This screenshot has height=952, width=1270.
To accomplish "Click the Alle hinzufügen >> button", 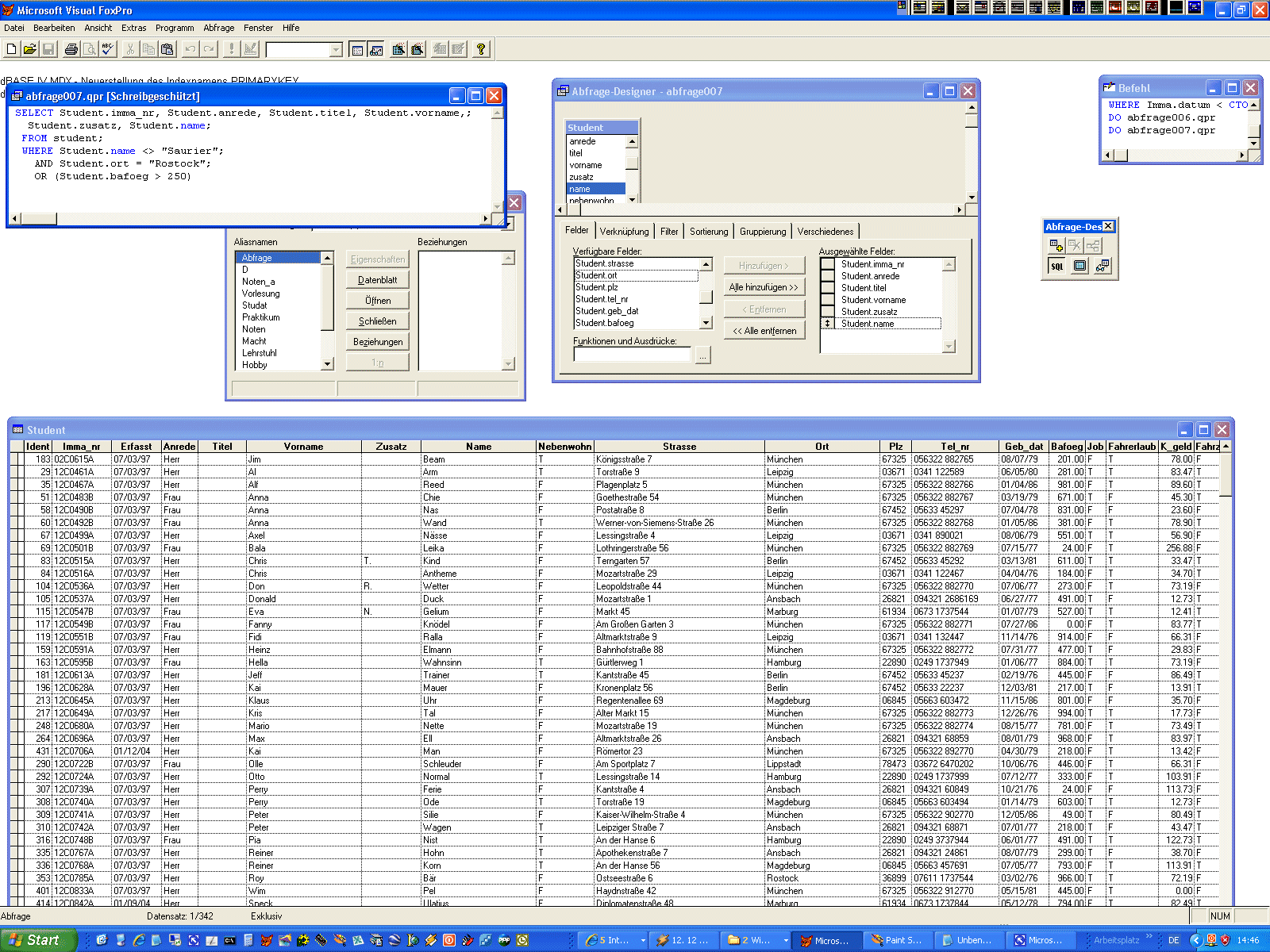I will coord(764,287).
